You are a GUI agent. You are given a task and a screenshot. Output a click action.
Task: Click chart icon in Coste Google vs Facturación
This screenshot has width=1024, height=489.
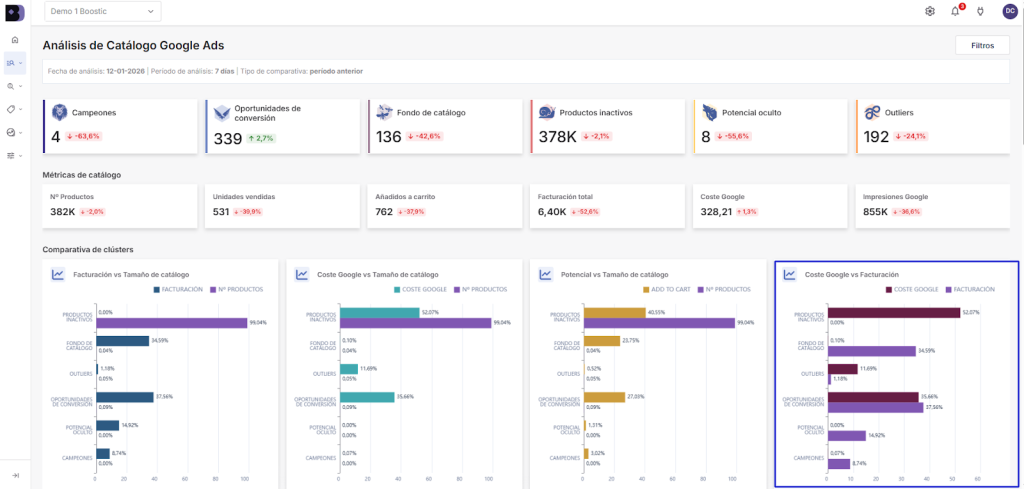click(x=790, y=274)
